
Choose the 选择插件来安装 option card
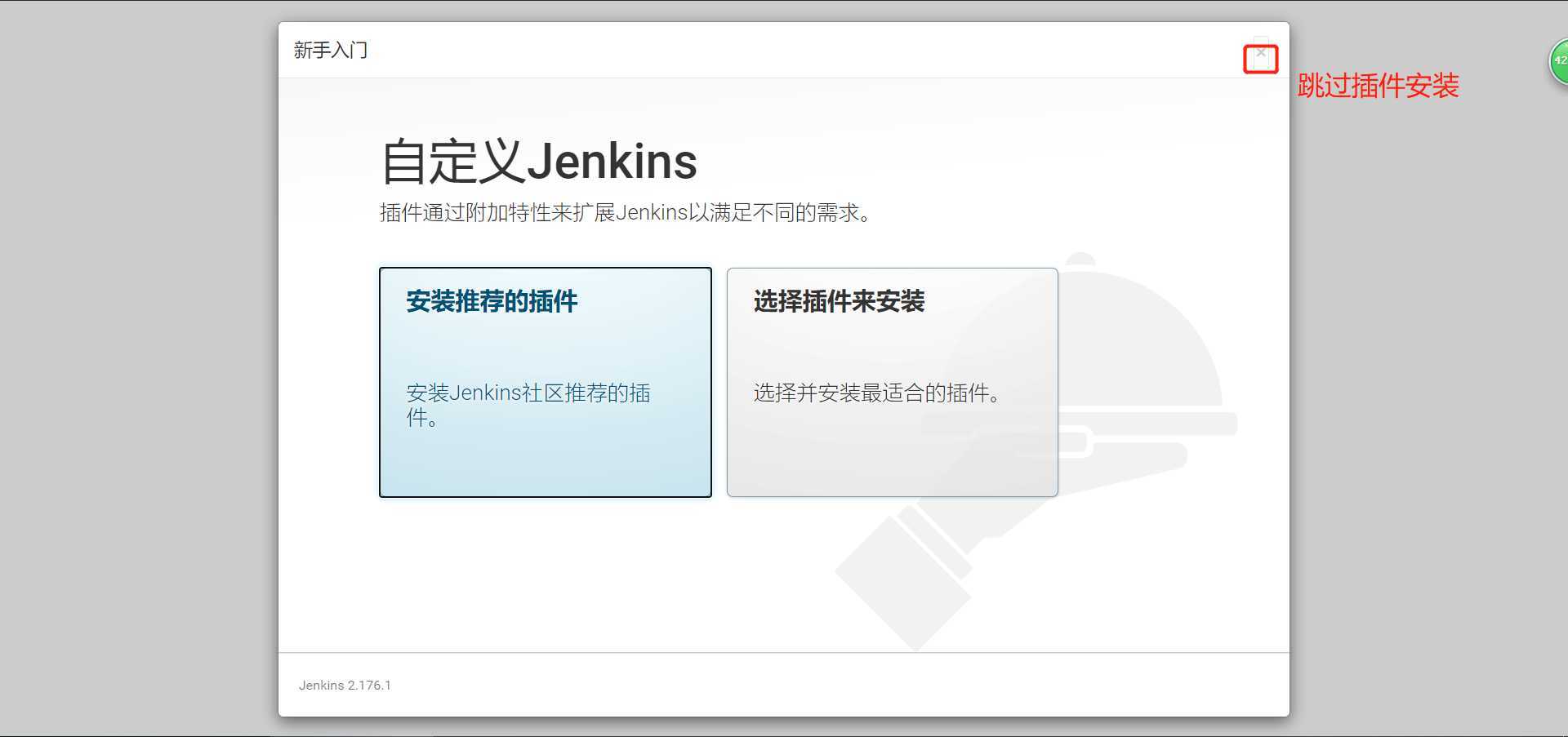pyautogui.click(x=892, y=382)
